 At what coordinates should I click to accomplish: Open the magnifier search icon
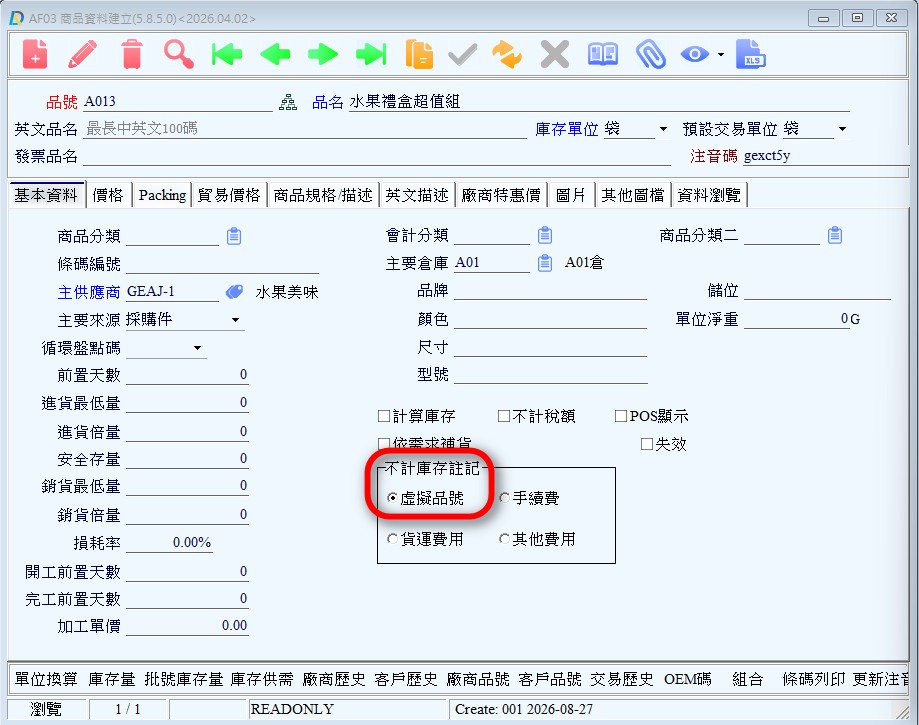pos(179,55)
